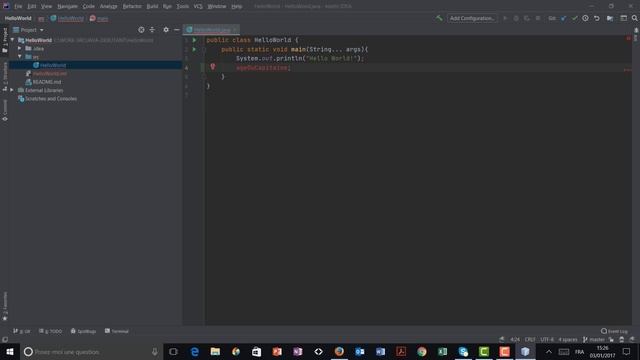Open the Help menu

pyautogui.click(x=237, y=6)
